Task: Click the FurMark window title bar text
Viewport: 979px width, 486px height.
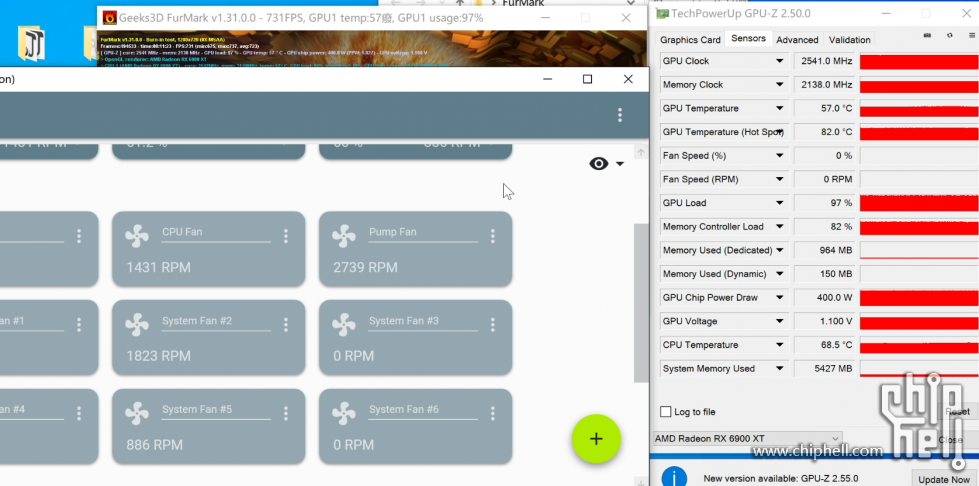Action: [x=301, y=18]
